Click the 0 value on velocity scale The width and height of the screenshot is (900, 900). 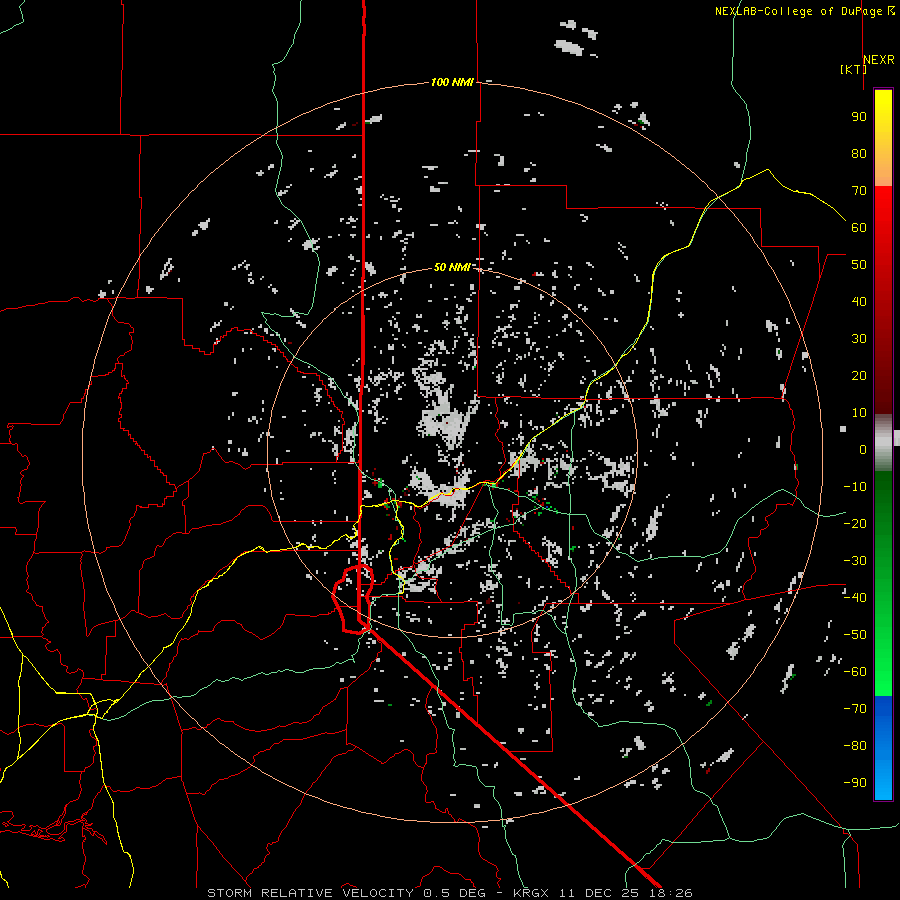[x=863, y=449]
